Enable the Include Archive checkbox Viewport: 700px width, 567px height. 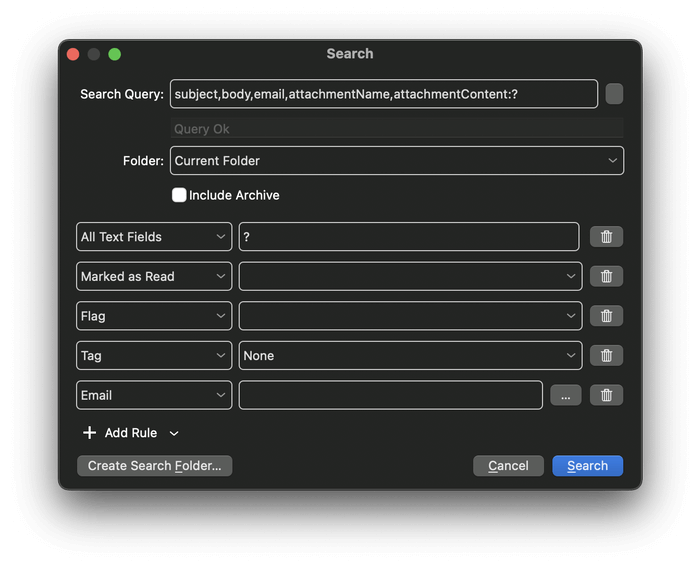[x=179, y=195]
